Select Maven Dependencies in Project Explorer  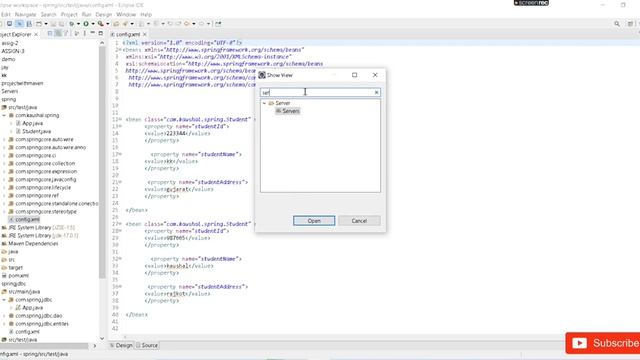pyautogui.click(x=33, y=244)
